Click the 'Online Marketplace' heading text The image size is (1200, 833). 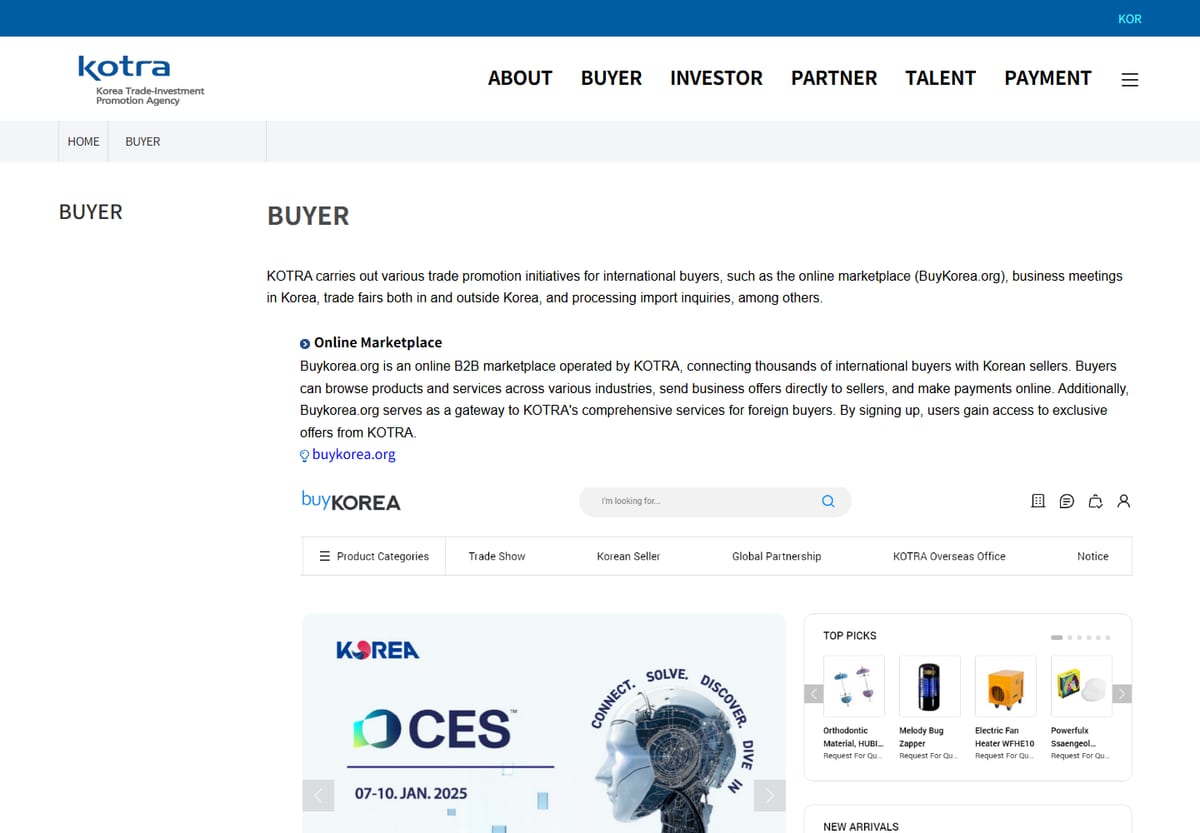tap(378, 342)
